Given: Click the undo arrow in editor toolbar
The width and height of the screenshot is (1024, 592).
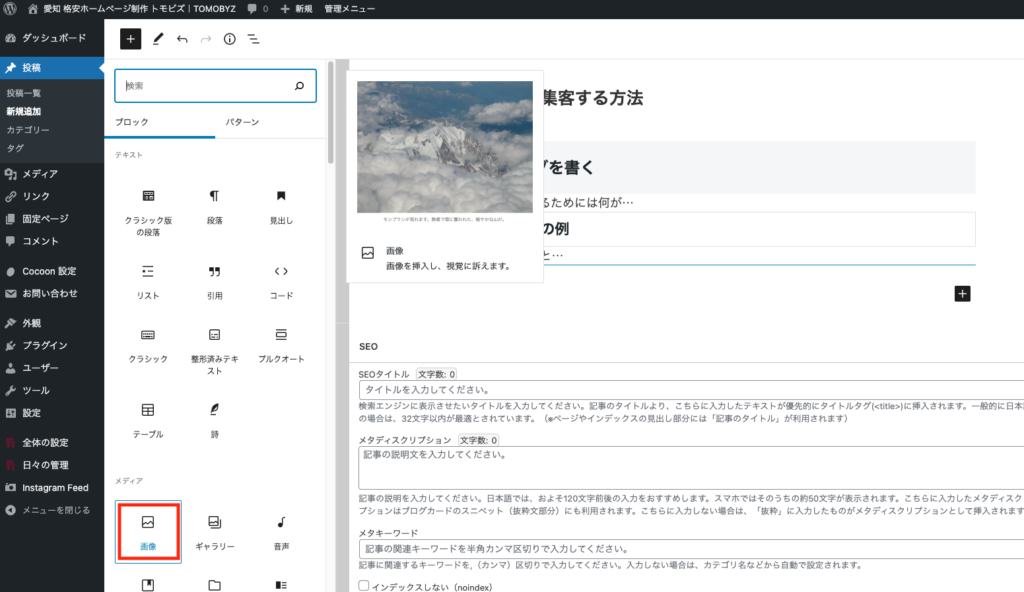Looking at the screenshot, I should point(182,39).
